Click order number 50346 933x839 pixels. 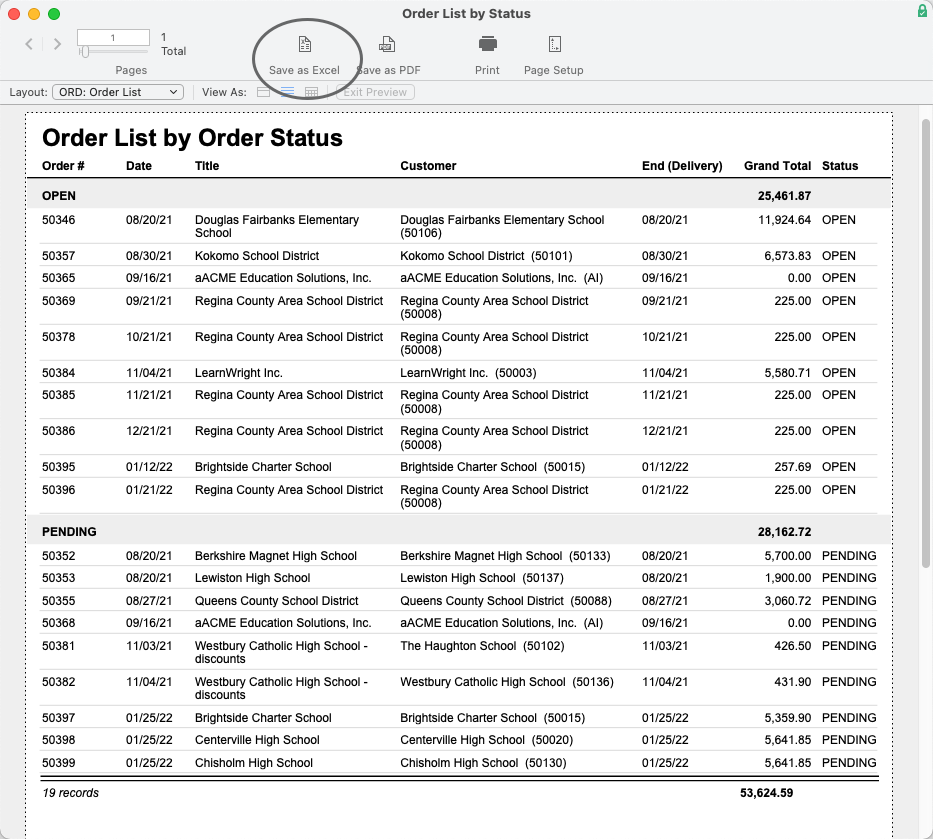tap(58, 220)
